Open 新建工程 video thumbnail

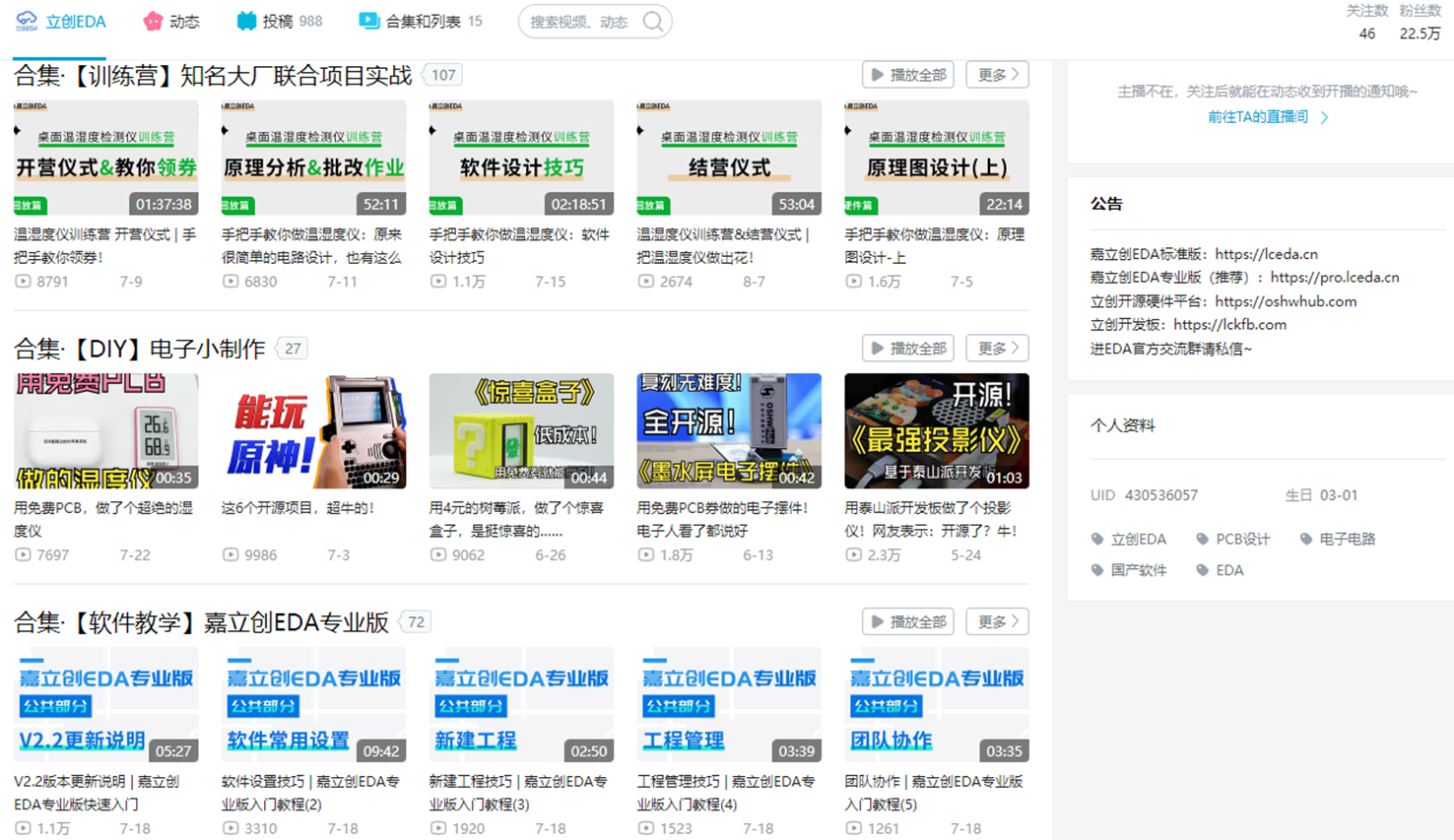[521, 705]
